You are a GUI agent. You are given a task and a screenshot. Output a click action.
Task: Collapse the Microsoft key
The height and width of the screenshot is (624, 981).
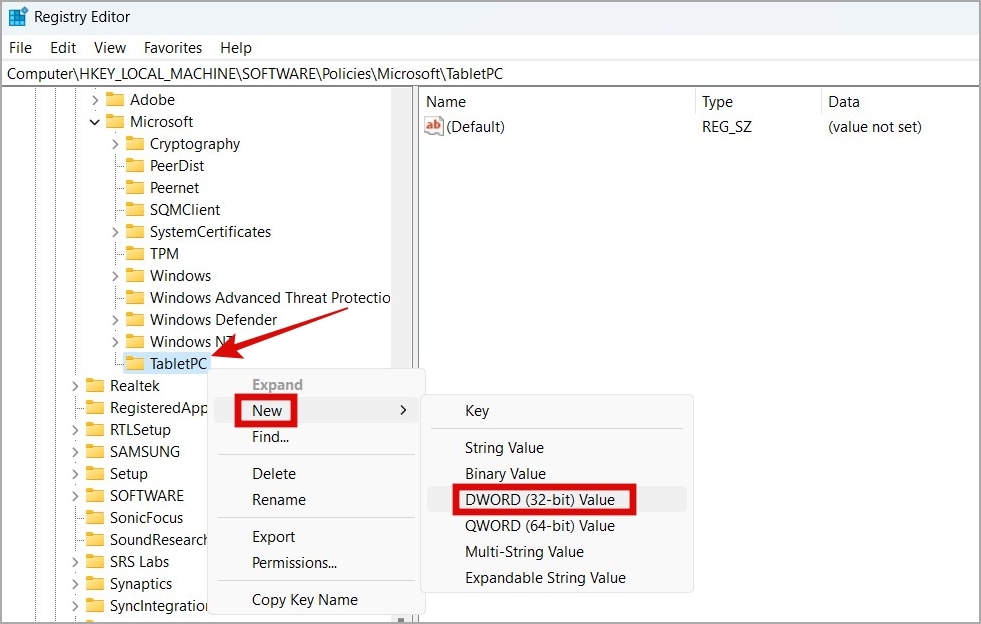click(x=94, y=121)
